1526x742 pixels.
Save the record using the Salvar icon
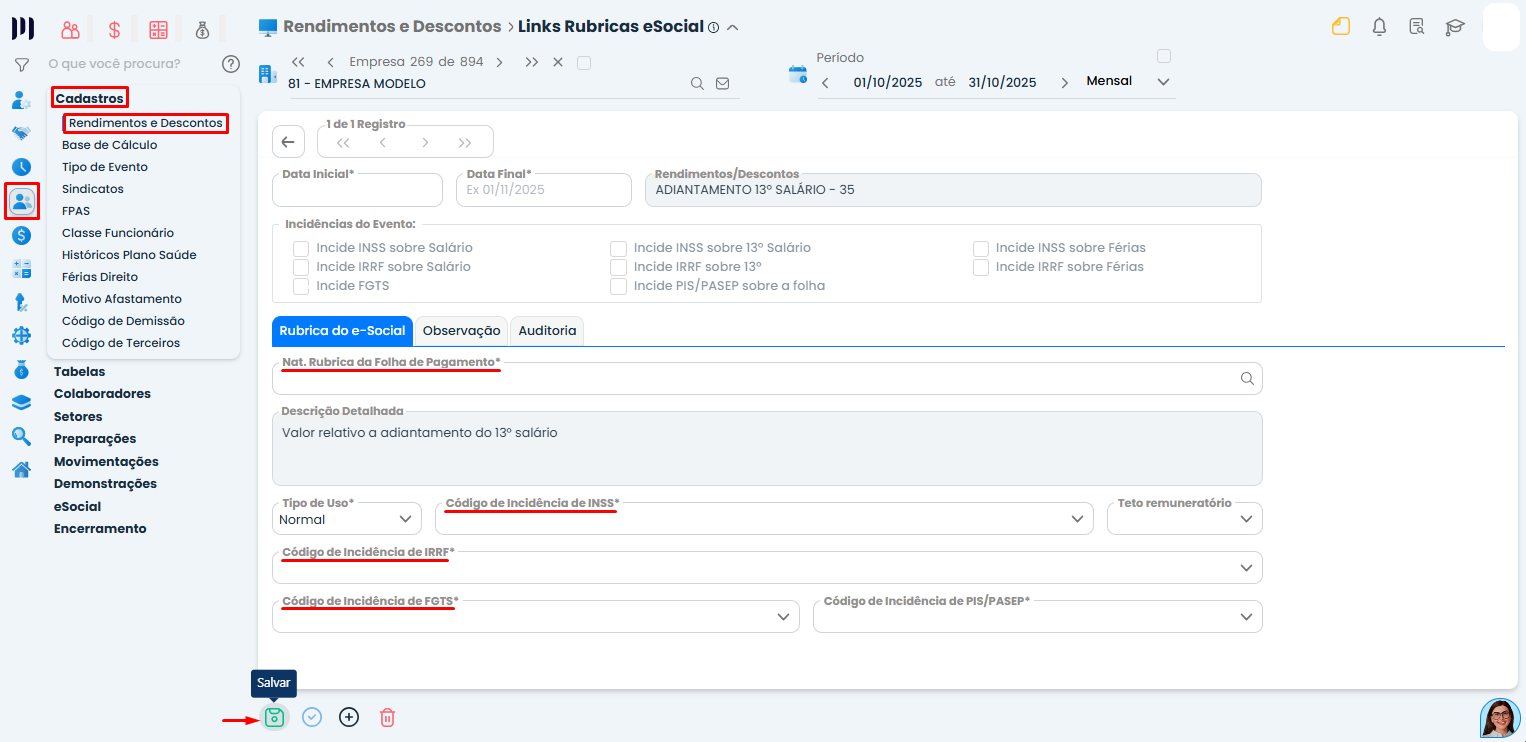273,717
